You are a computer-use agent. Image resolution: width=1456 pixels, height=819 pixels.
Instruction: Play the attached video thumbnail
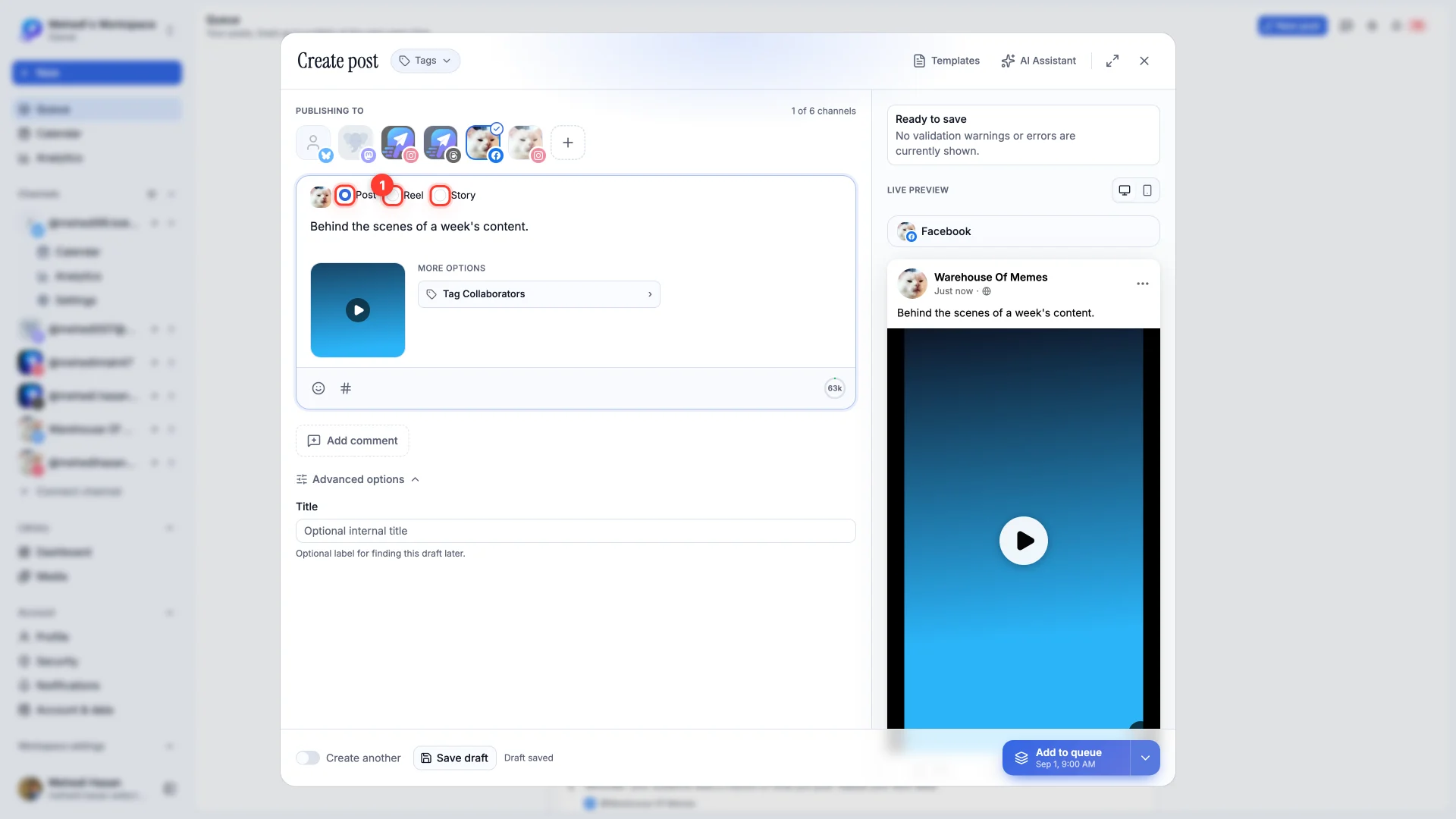(x=358, y=310)
